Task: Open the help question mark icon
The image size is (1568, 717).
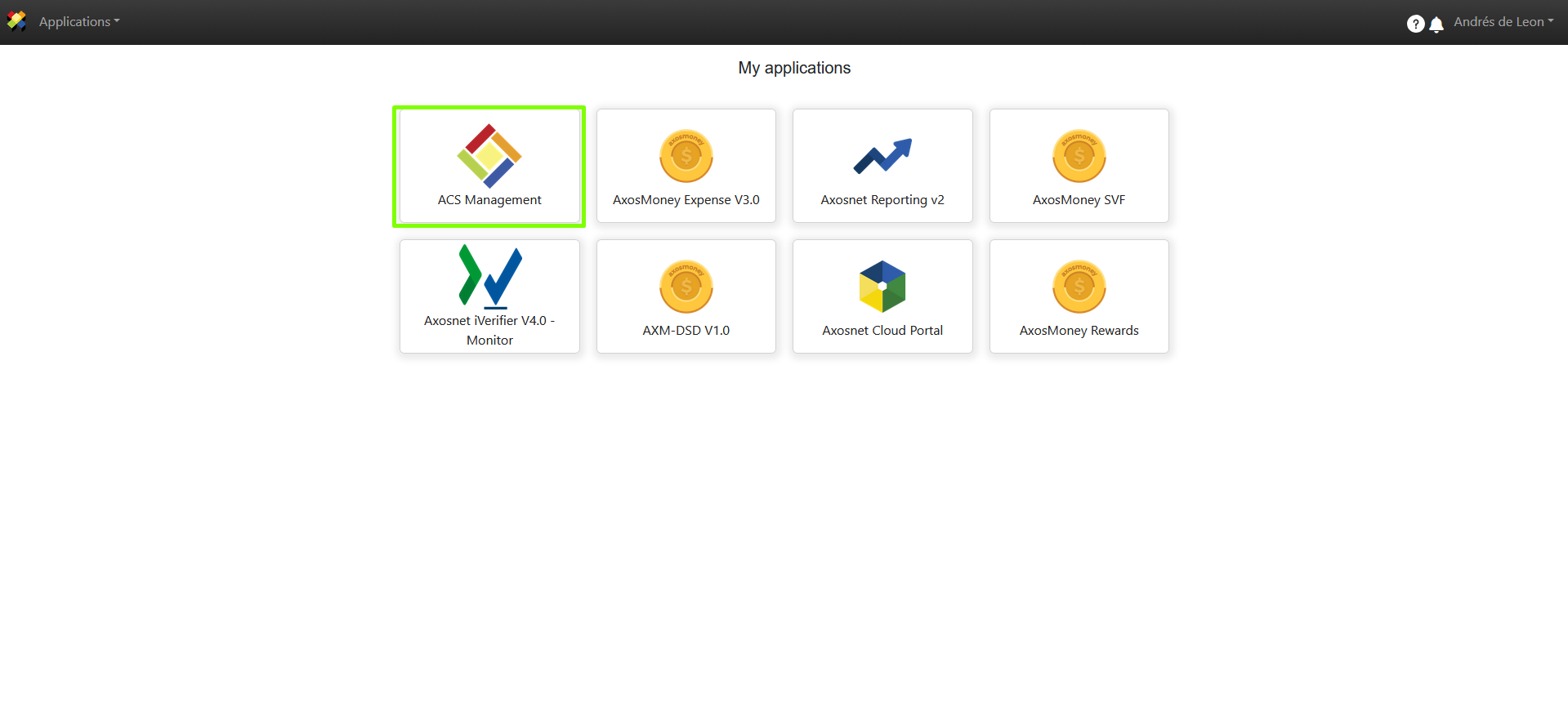Action: (x=1415, y=24)
